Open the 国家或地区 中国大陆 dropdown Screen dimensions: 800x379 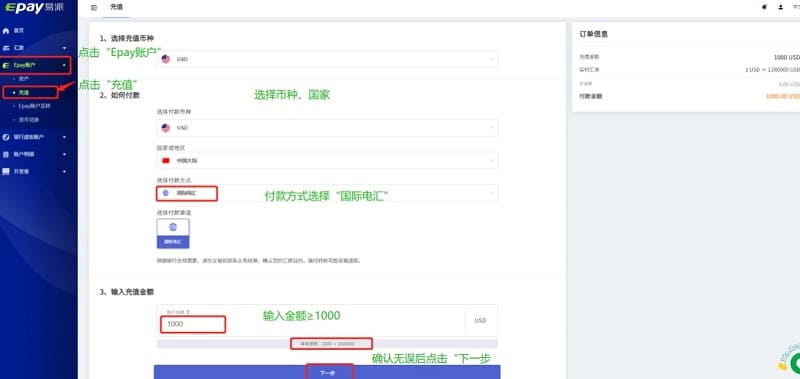[x=327, y=160]
